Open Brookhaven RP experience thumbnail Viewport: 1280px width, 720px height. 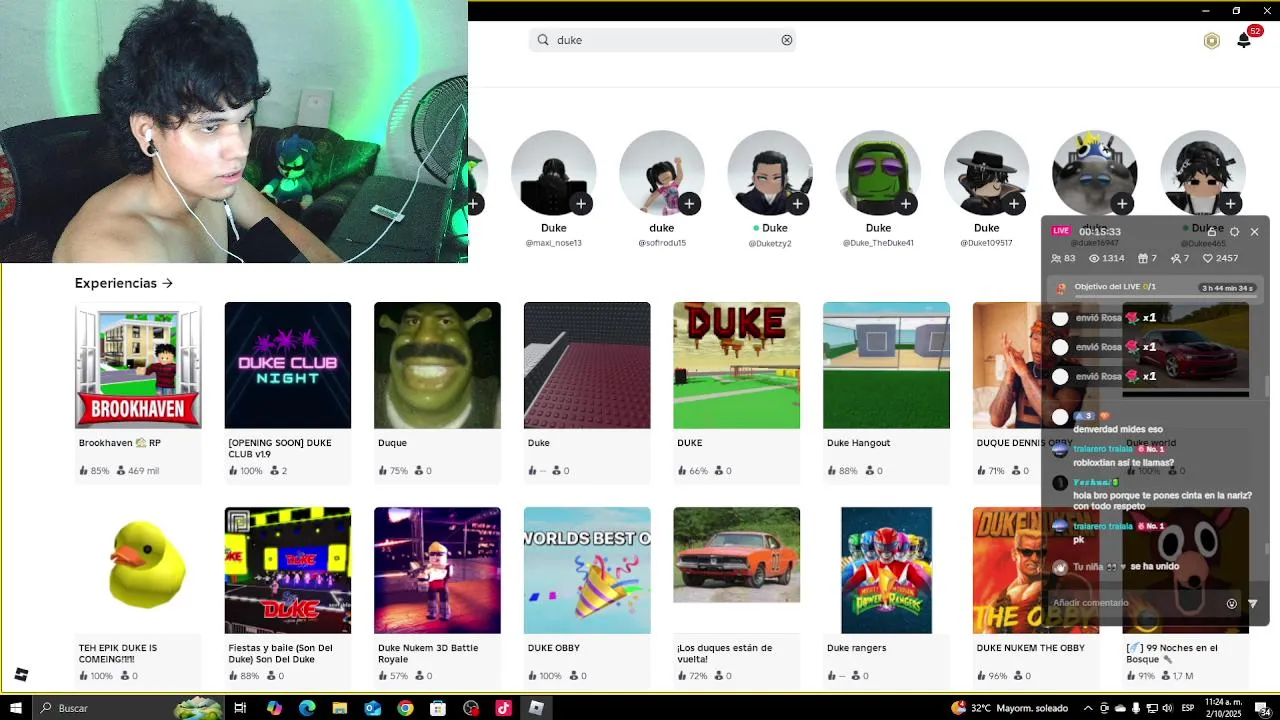(x=138, y=365)
